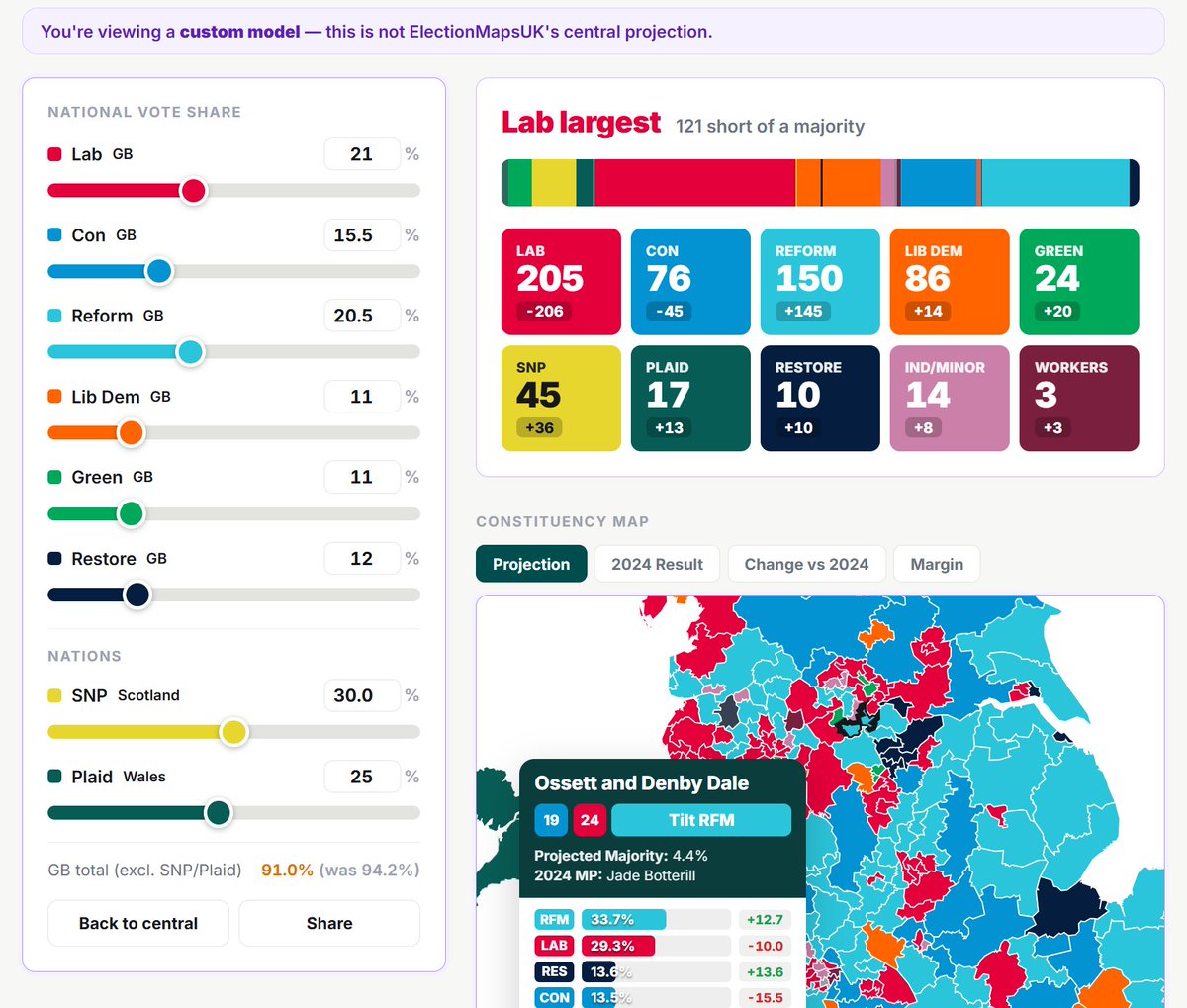Click the yellow SNP segment of seat bar
The height and width of the screenshot is (1008, 1187).
click(554, 183)
